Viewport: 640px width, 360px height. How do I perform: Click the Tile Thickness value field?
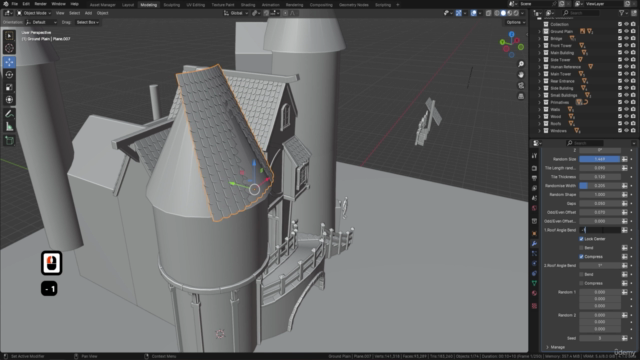pyautogui.click(x=600, y=177)
